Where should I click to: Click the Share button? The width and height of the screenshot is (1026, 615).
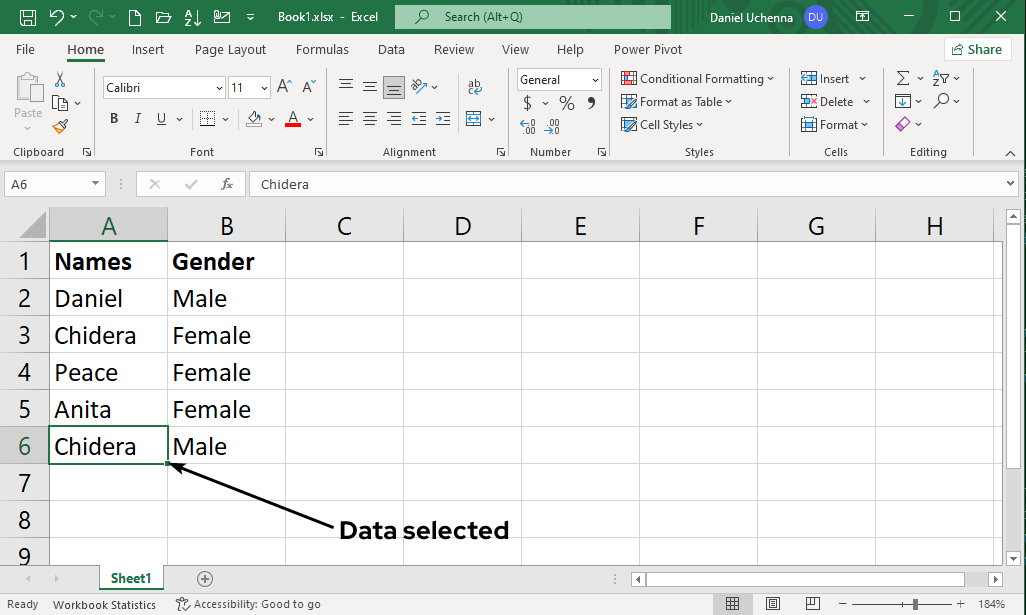977,49
